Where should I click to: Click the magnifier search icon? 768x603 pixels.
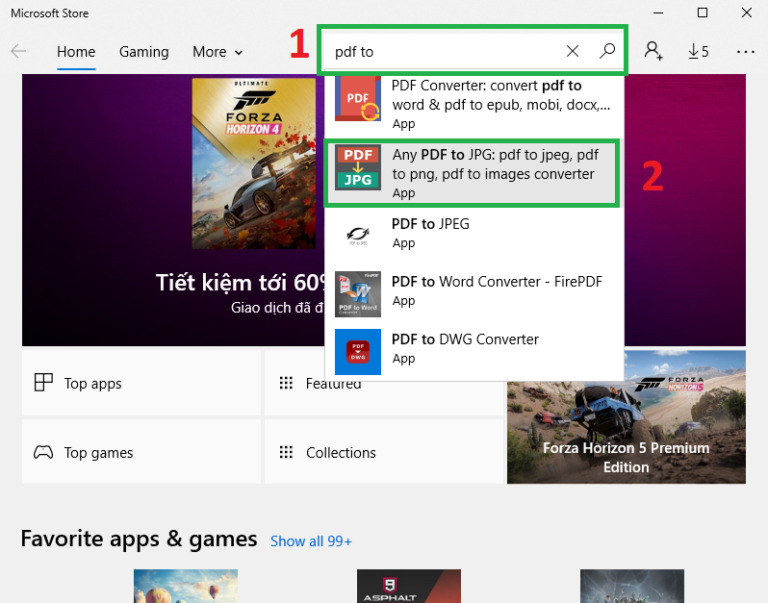point(607,51)
